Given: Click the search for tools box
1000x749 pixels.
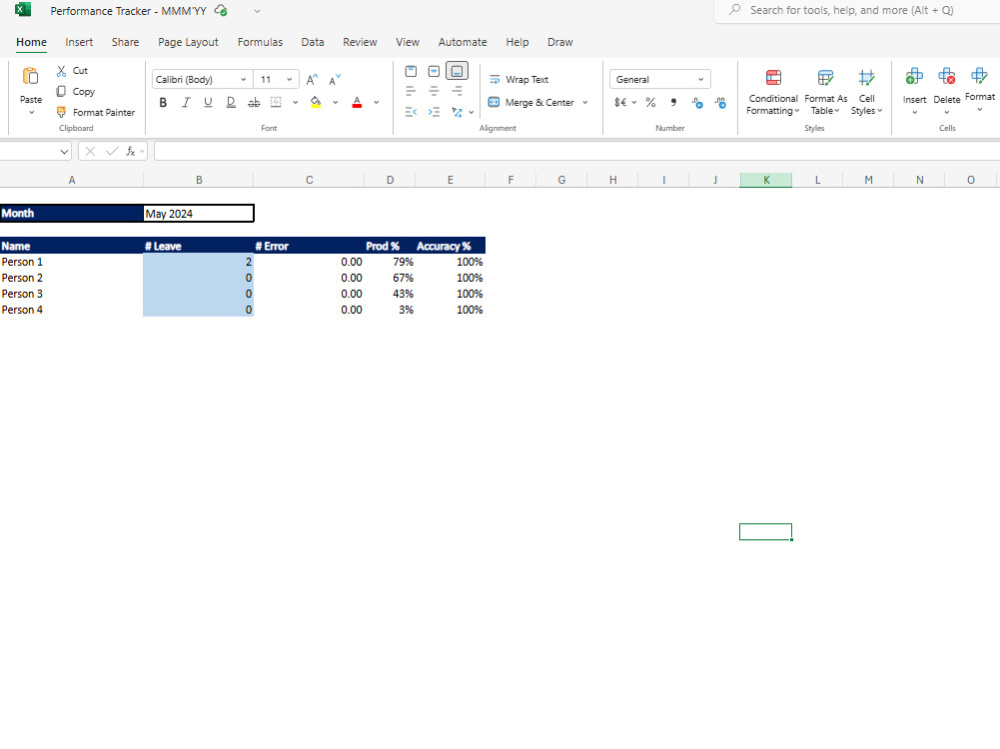Looking at the screenshot, I should click(x=857, y=10).
